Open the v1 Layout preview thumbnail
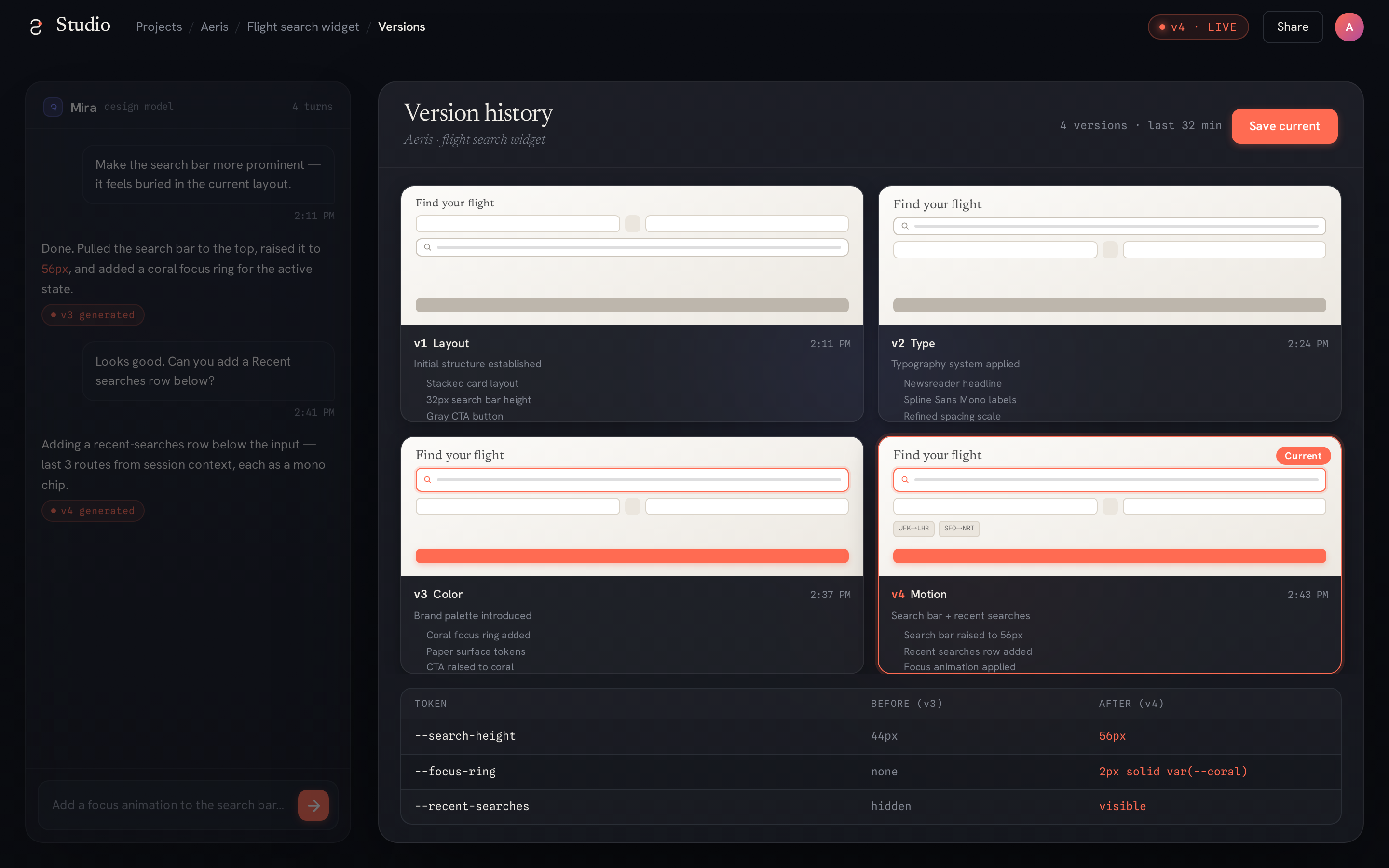 point(632,256)
